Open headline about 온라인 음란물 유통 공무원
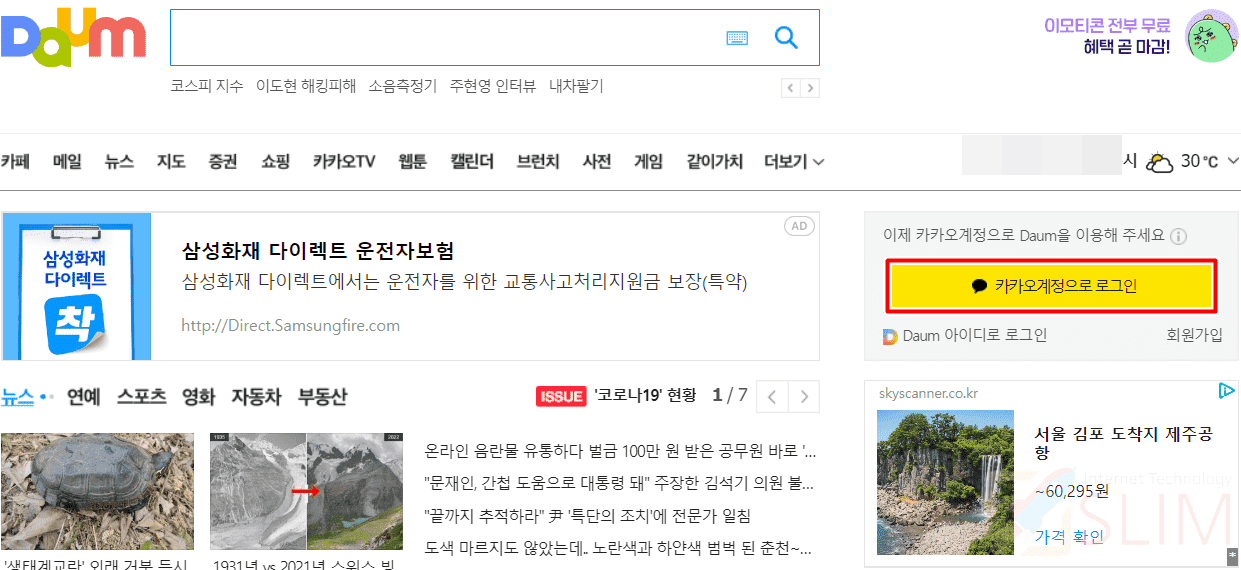 621,451
